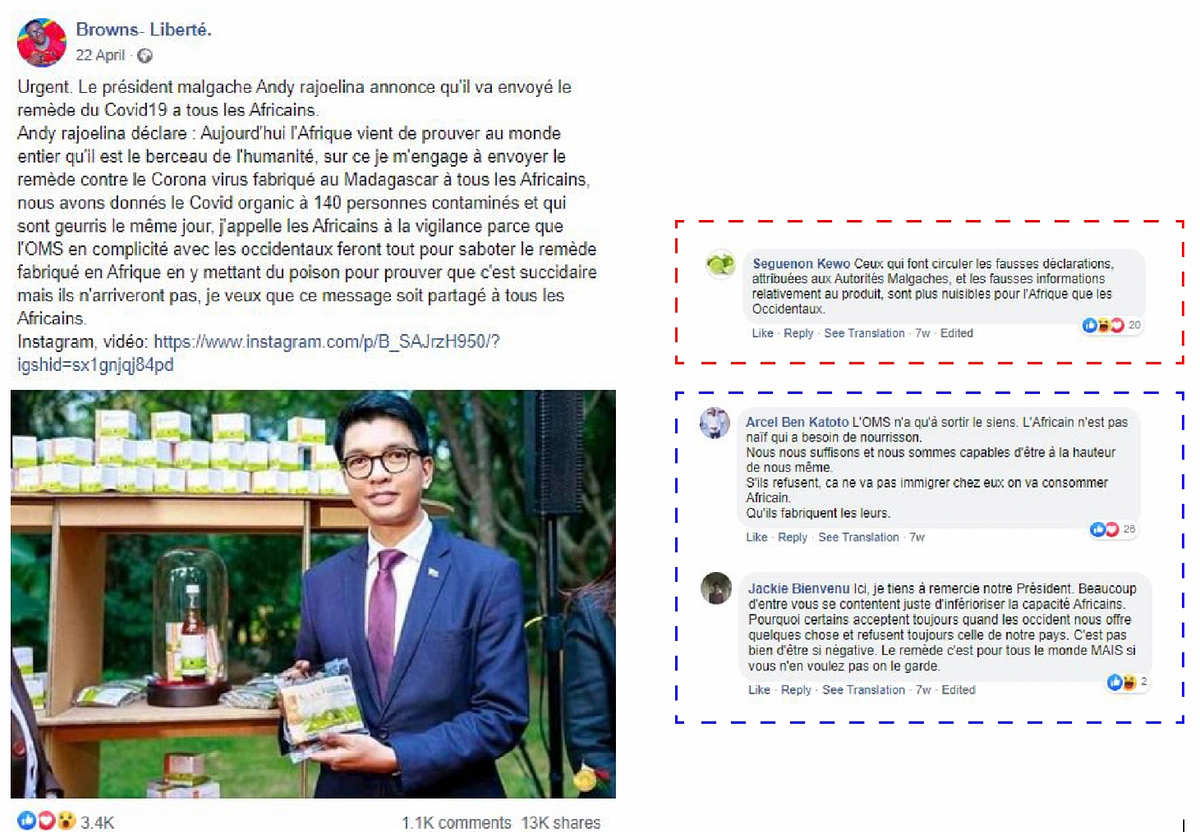Open post reaction emoji icons next to 3.4K
Screen dimensions: 1200x832
tap(47, 822)
